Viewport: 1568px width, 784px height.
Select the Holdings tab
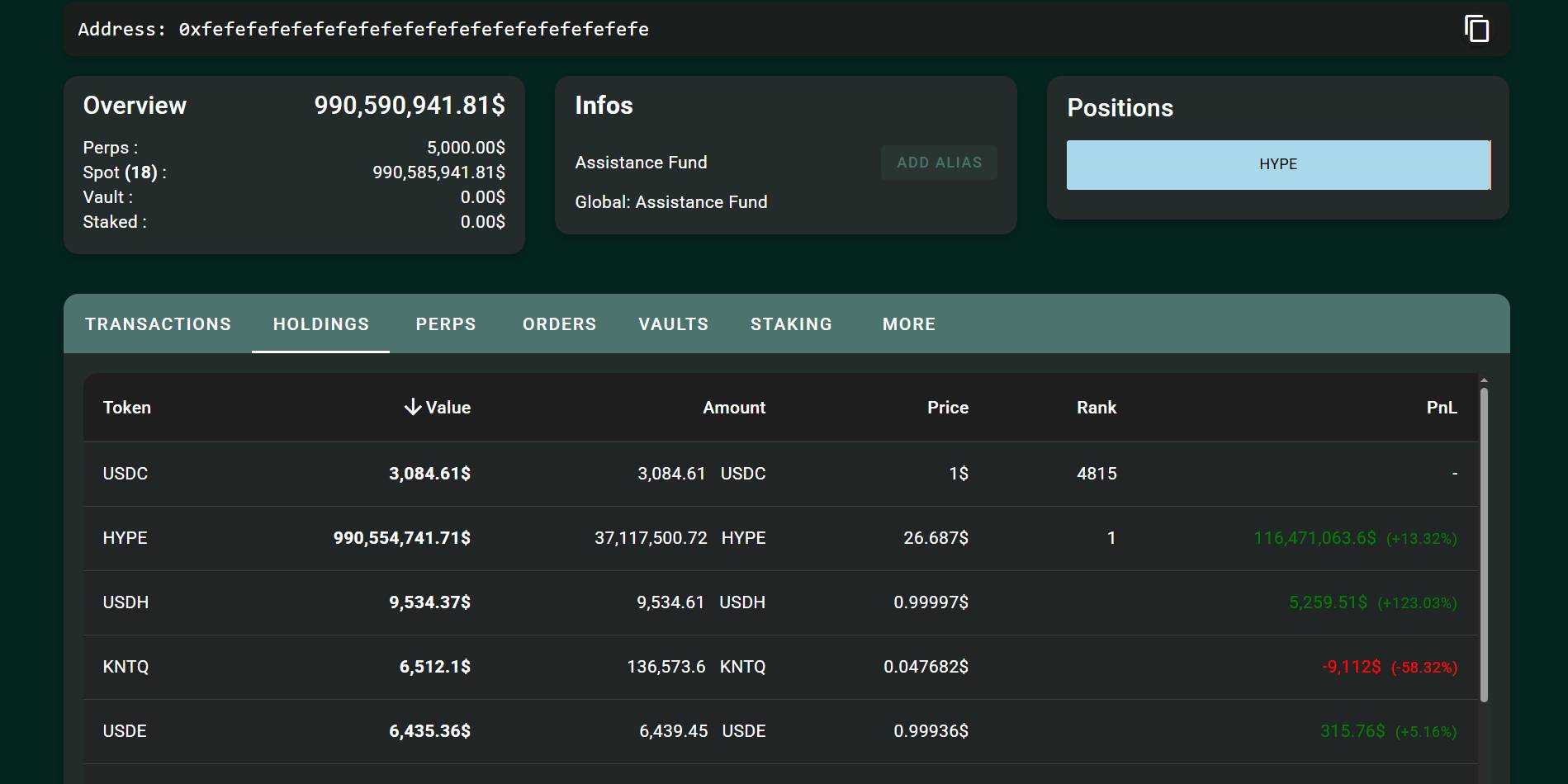pos(321,324)
